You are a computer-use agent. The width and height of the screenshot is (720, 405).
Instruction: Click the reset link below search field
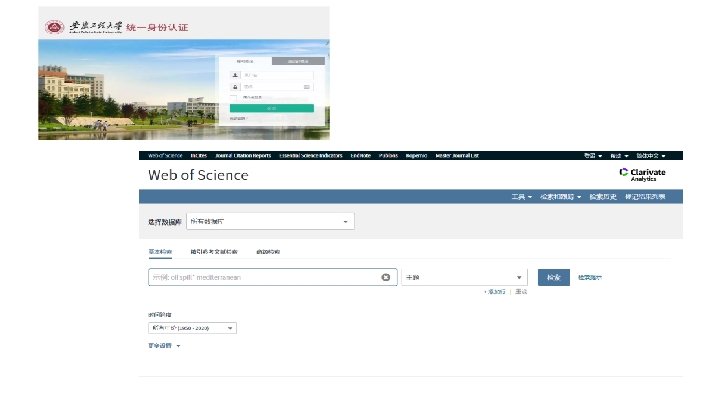pyautogui.click(x=521, y=292)
